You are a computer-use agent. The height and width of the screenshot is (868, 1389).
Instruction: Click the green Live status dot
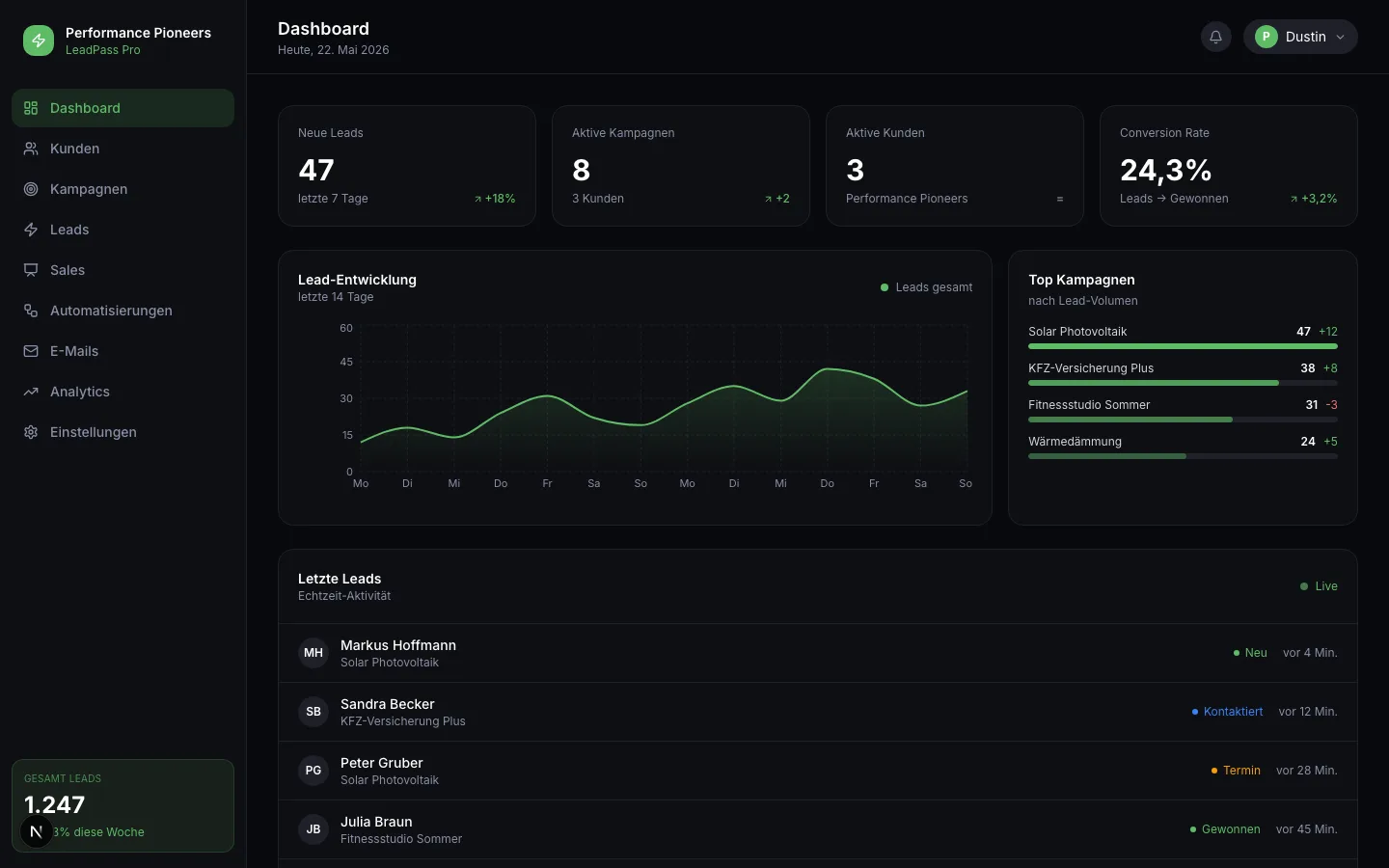pos(1304,586)
